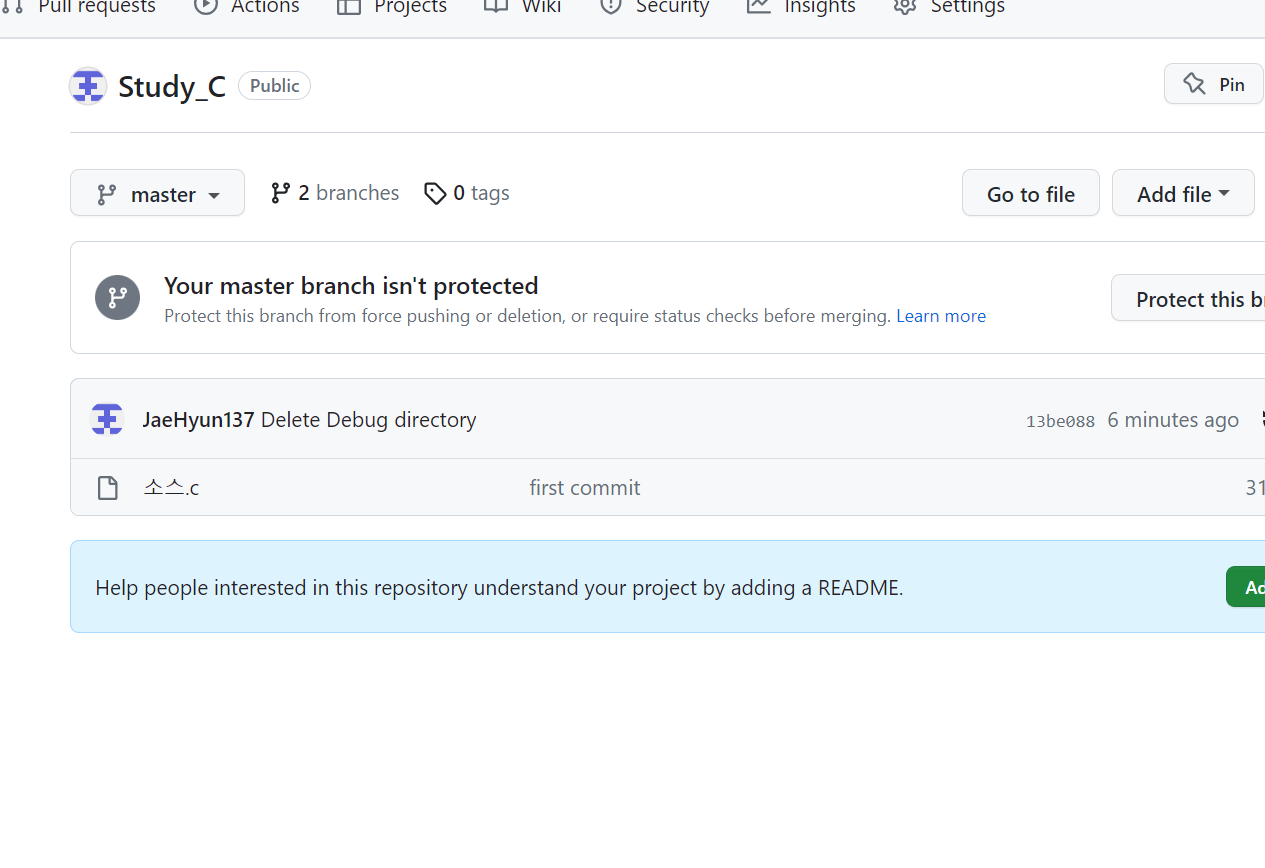
Task: View the 0 tags link
Action: 467,193
